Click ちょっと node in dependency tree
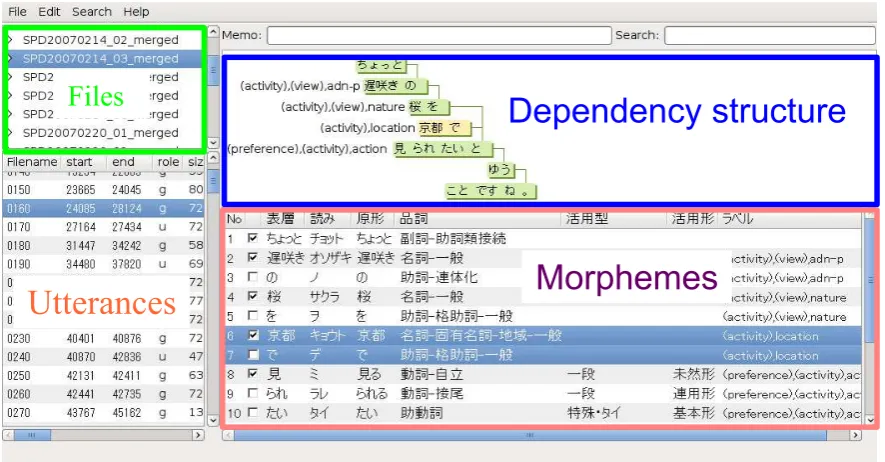The height and width of the screenshot is (462, 885). (381, 65)
